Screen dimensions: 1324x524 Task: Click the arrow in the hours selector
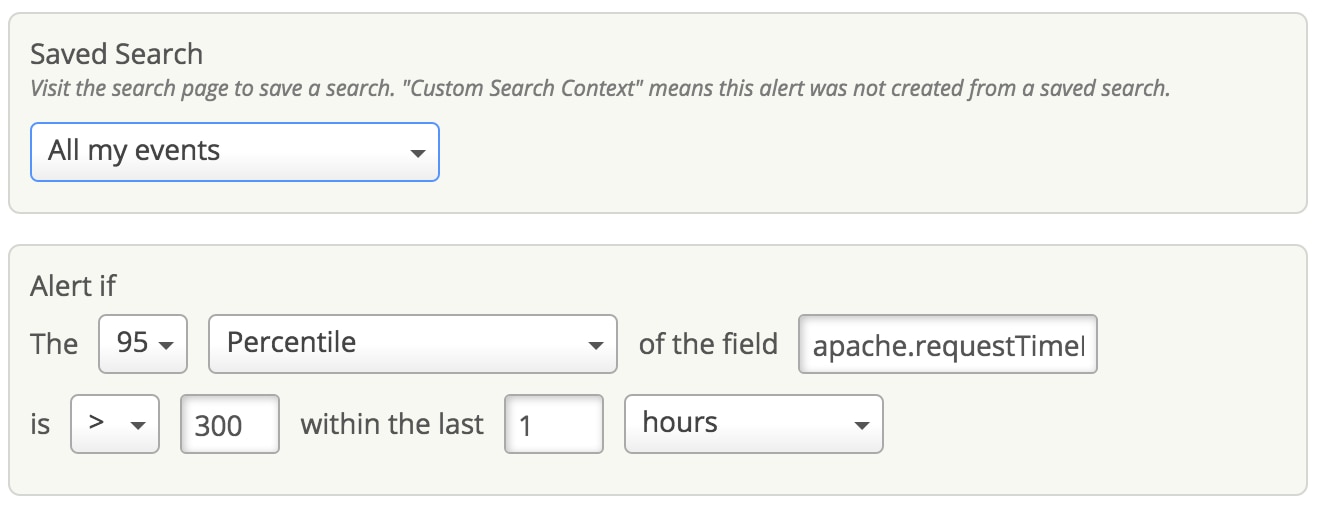coord(861,426)
